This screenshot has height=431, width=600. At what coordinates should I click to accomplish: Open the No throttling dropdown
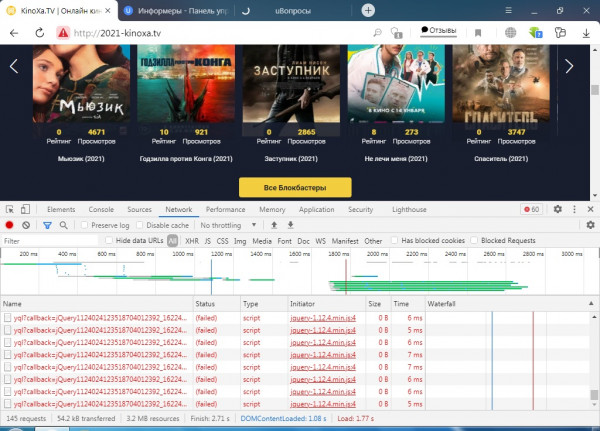point(228,225)
